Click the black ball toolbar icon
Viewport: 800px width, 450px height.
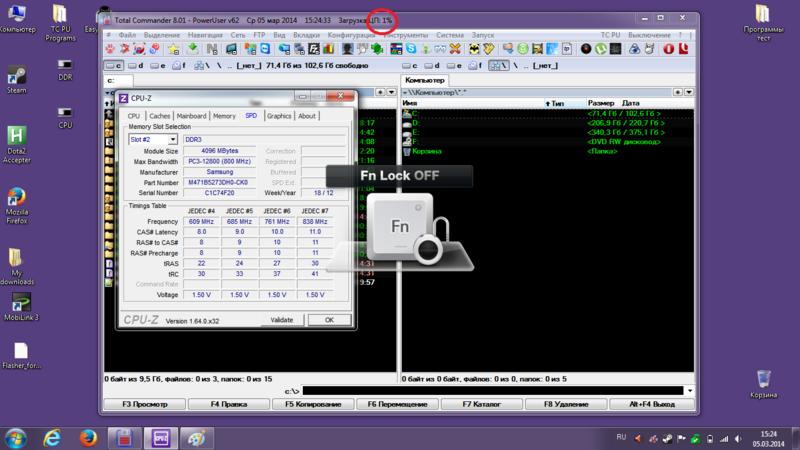point(586,49)
